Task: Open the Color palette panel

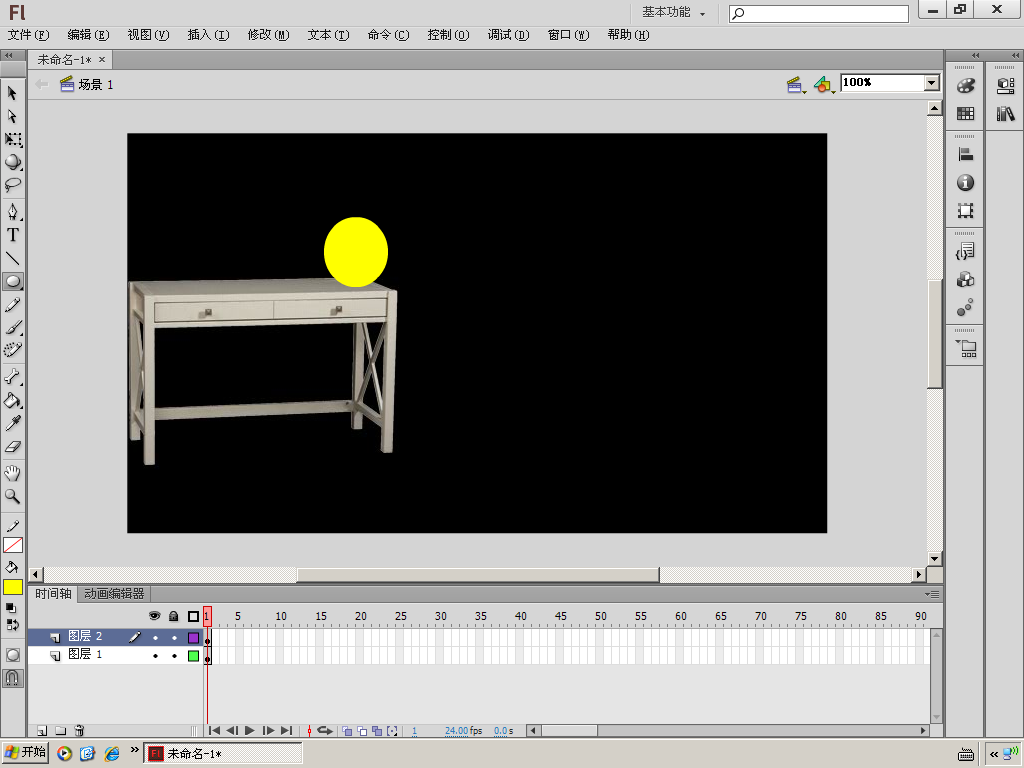Action: click(965, 86)
